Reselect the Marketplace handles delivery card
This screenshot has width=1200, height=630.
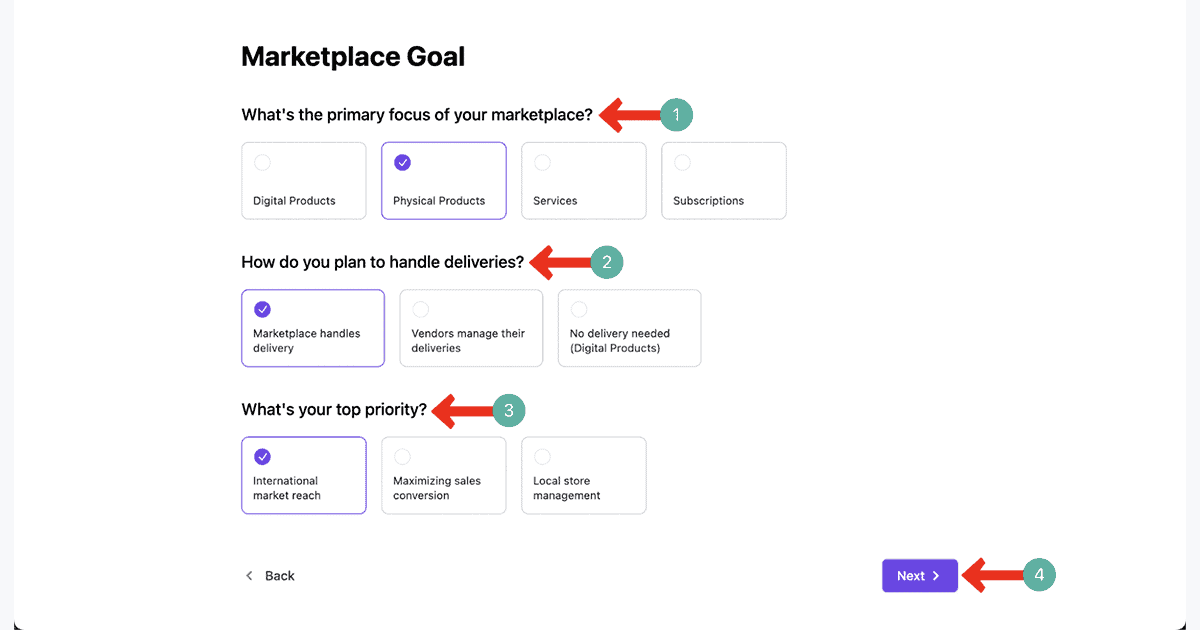pyautogui.click(x=312, y=328)
